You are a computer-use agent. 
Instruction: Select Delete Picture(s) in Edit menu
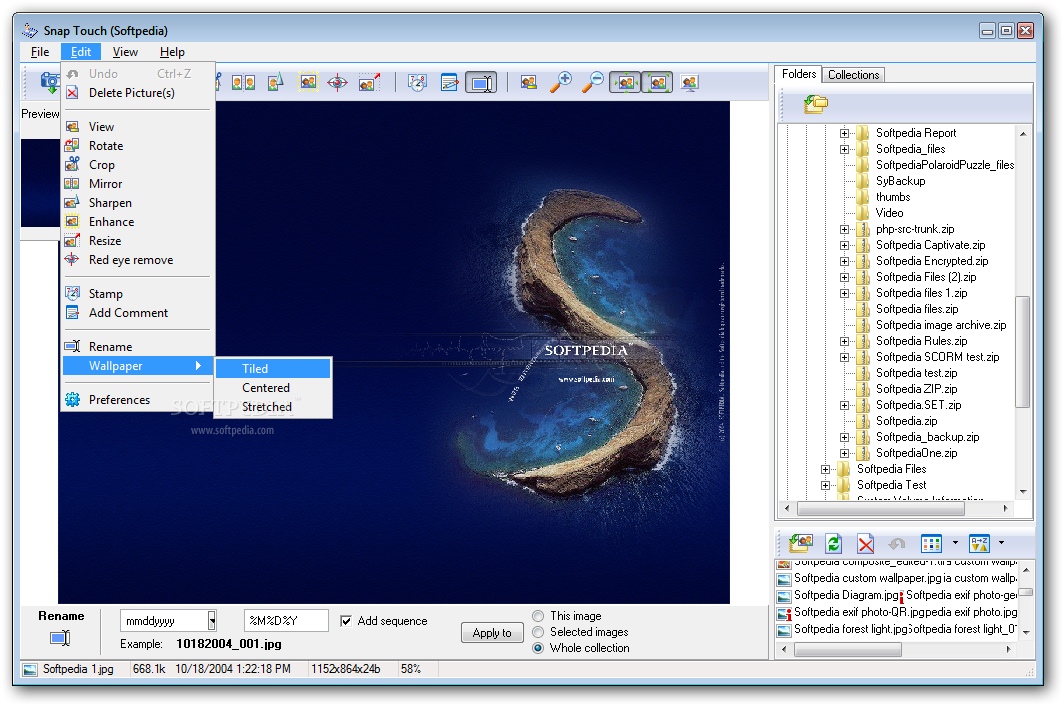click(138, 93)
